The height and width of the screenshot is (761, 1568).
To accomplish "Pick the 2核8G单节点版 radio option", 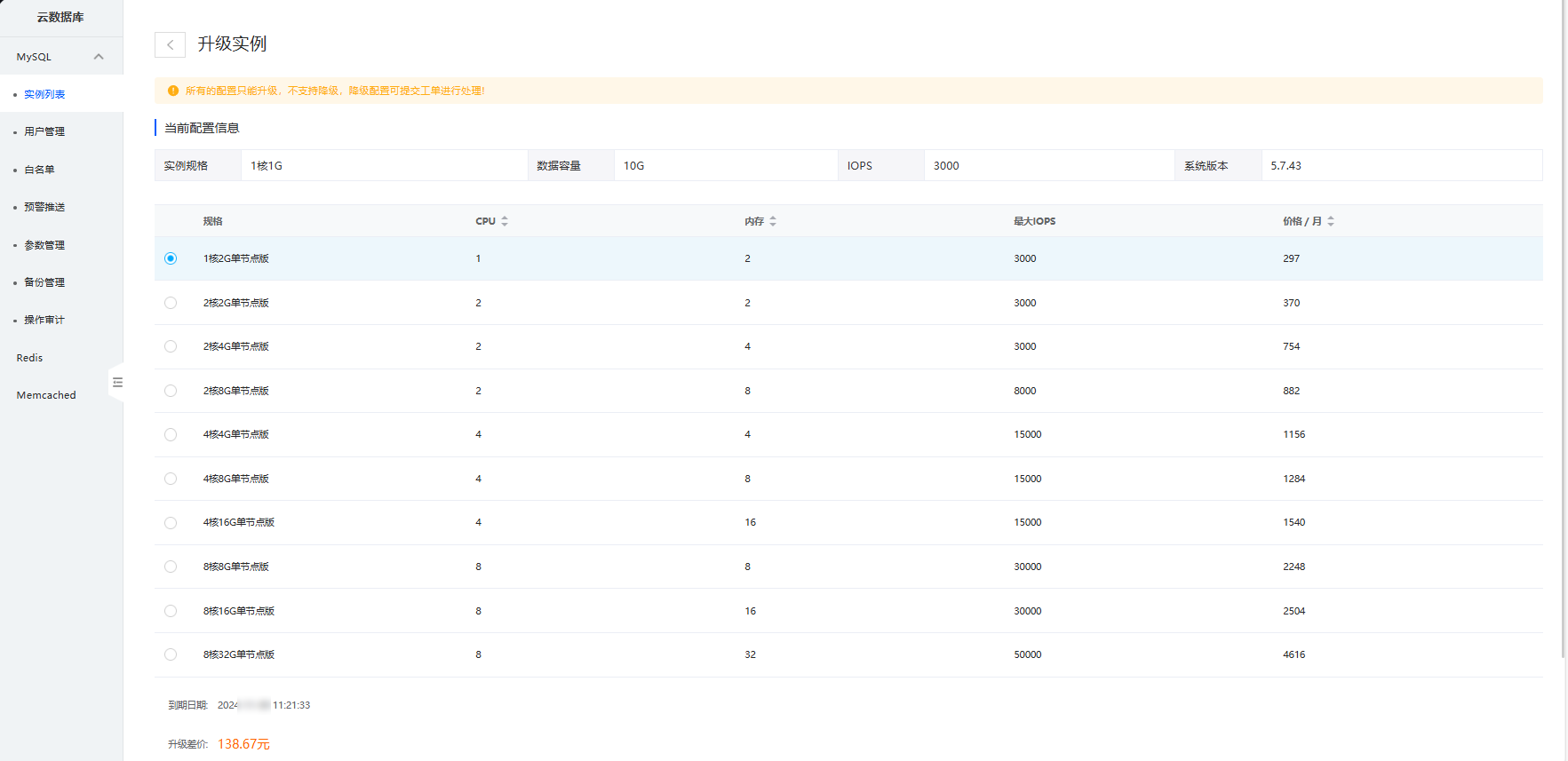I will [171, 391].
